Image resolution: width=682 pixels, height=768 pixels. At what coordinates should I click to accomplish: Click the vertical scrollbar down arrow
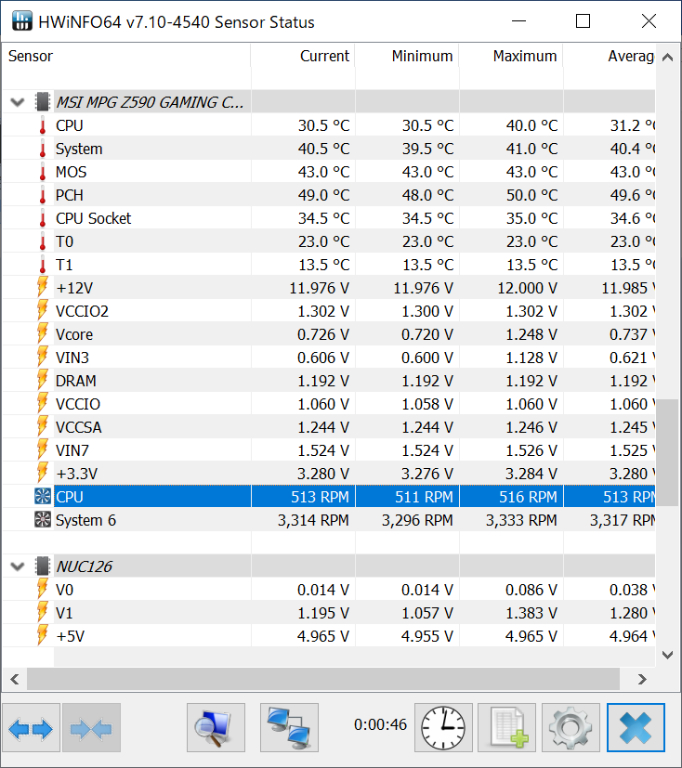click(667, 655)
